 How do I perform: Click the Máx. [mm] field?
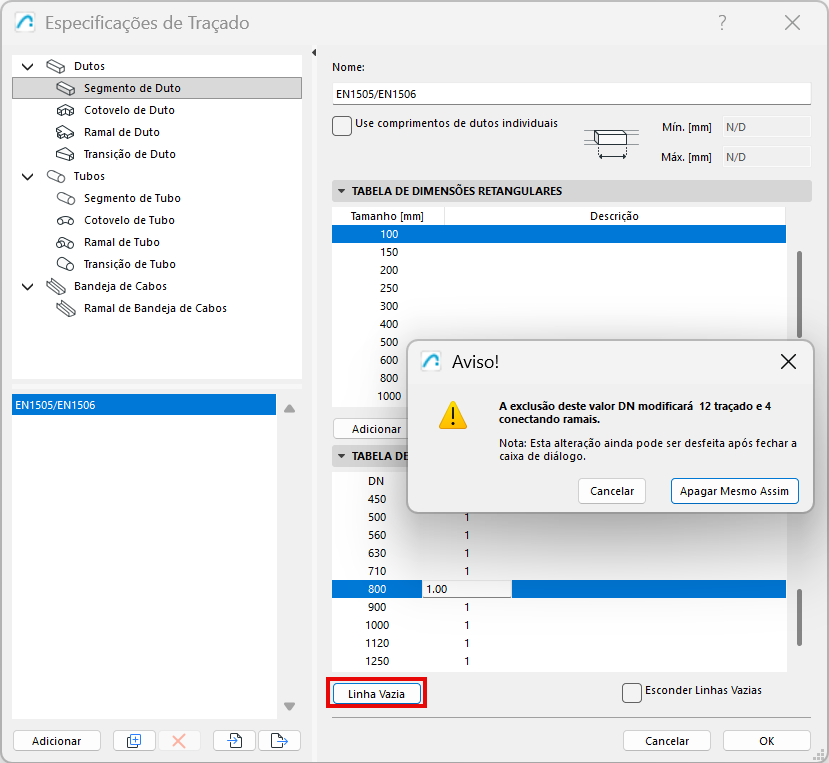click(767, 157)
